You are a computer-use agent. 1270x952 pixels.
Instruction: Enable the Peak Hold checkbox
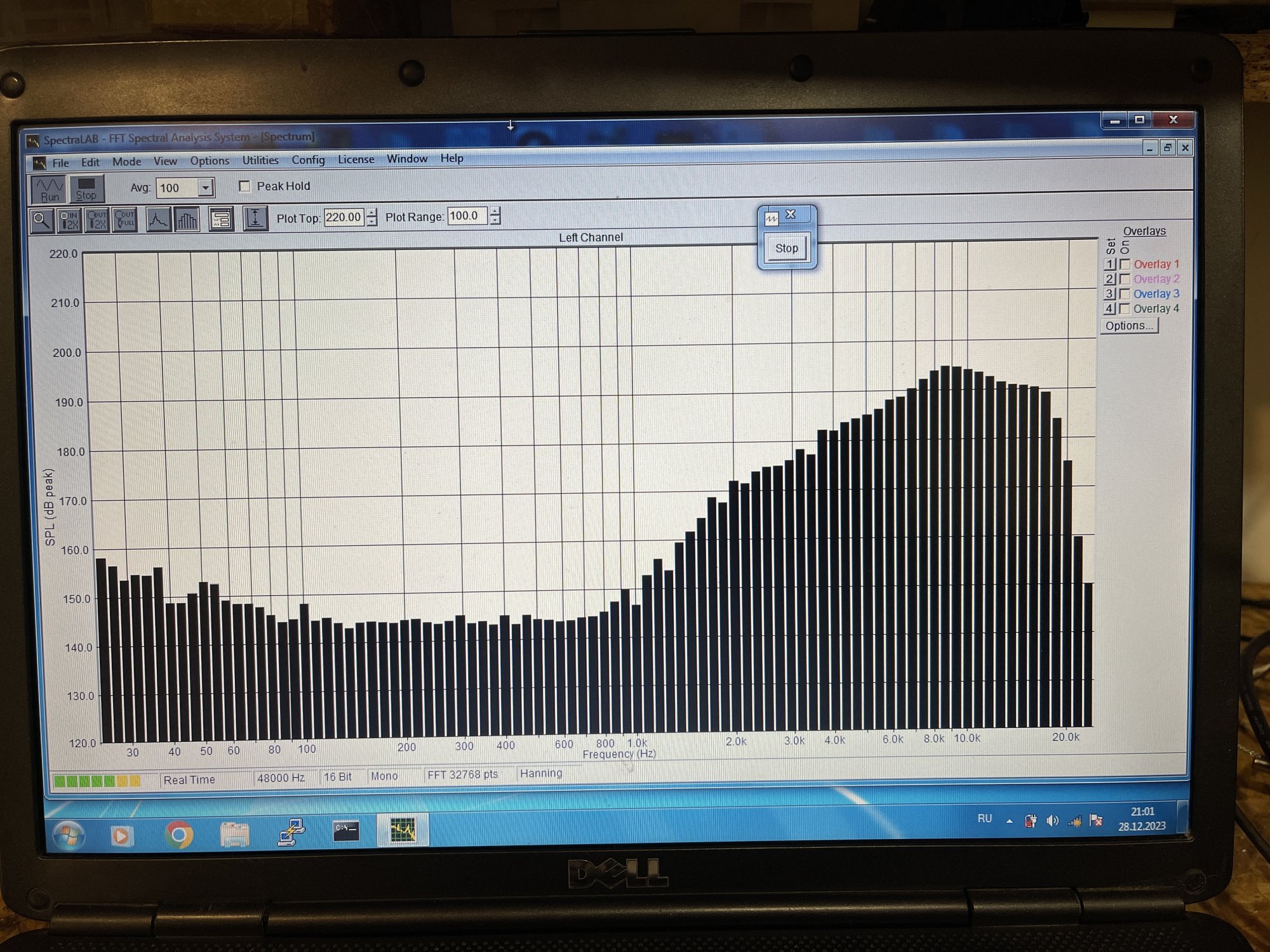244,186
